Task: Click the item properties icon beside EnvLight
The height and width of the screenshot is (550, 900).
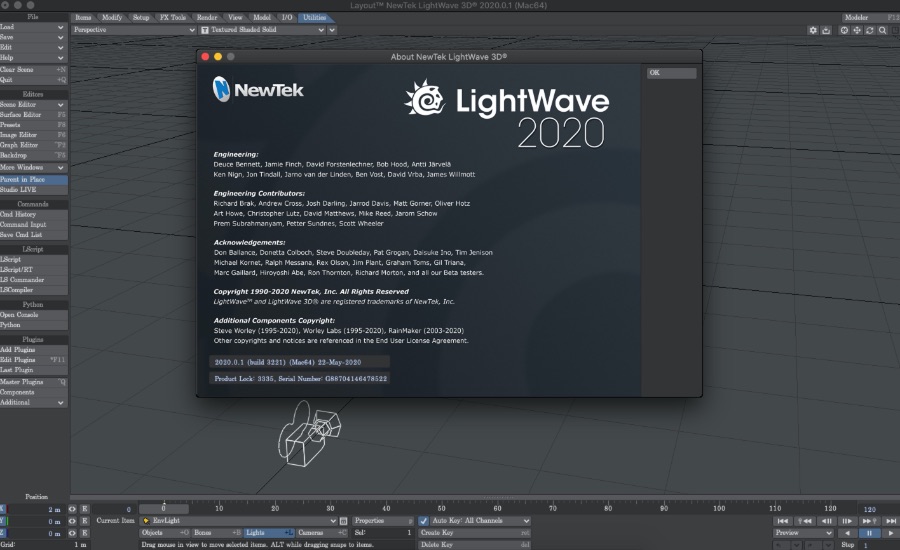Action: (343, 521)
